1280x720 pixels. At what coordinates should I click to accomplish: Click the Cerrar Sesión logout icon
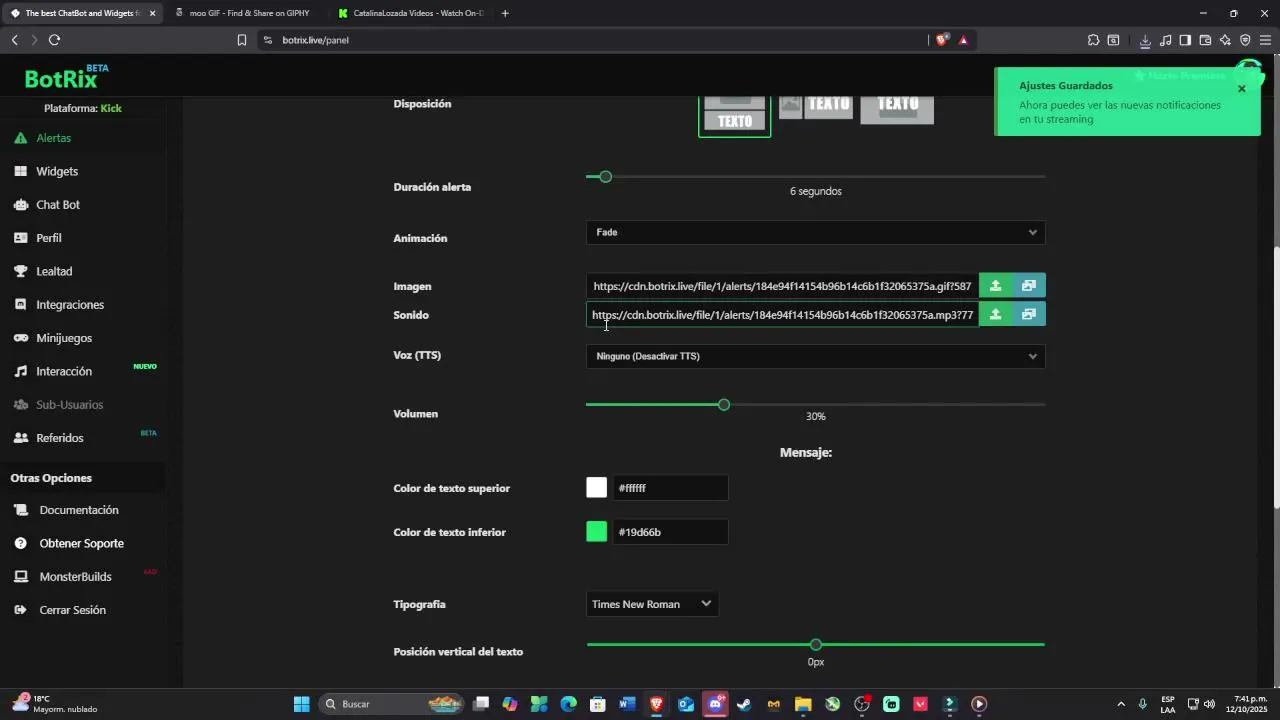pos(20,610)
